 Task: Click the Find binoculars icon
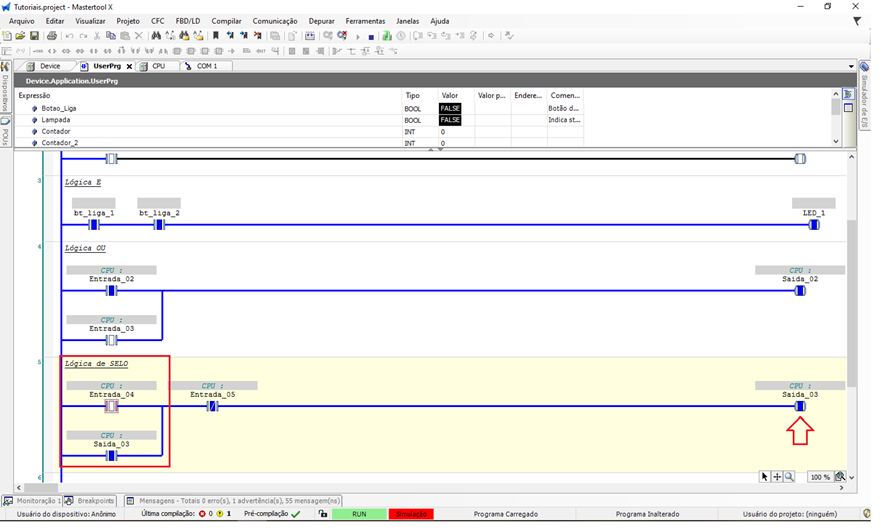click(157, 36)
